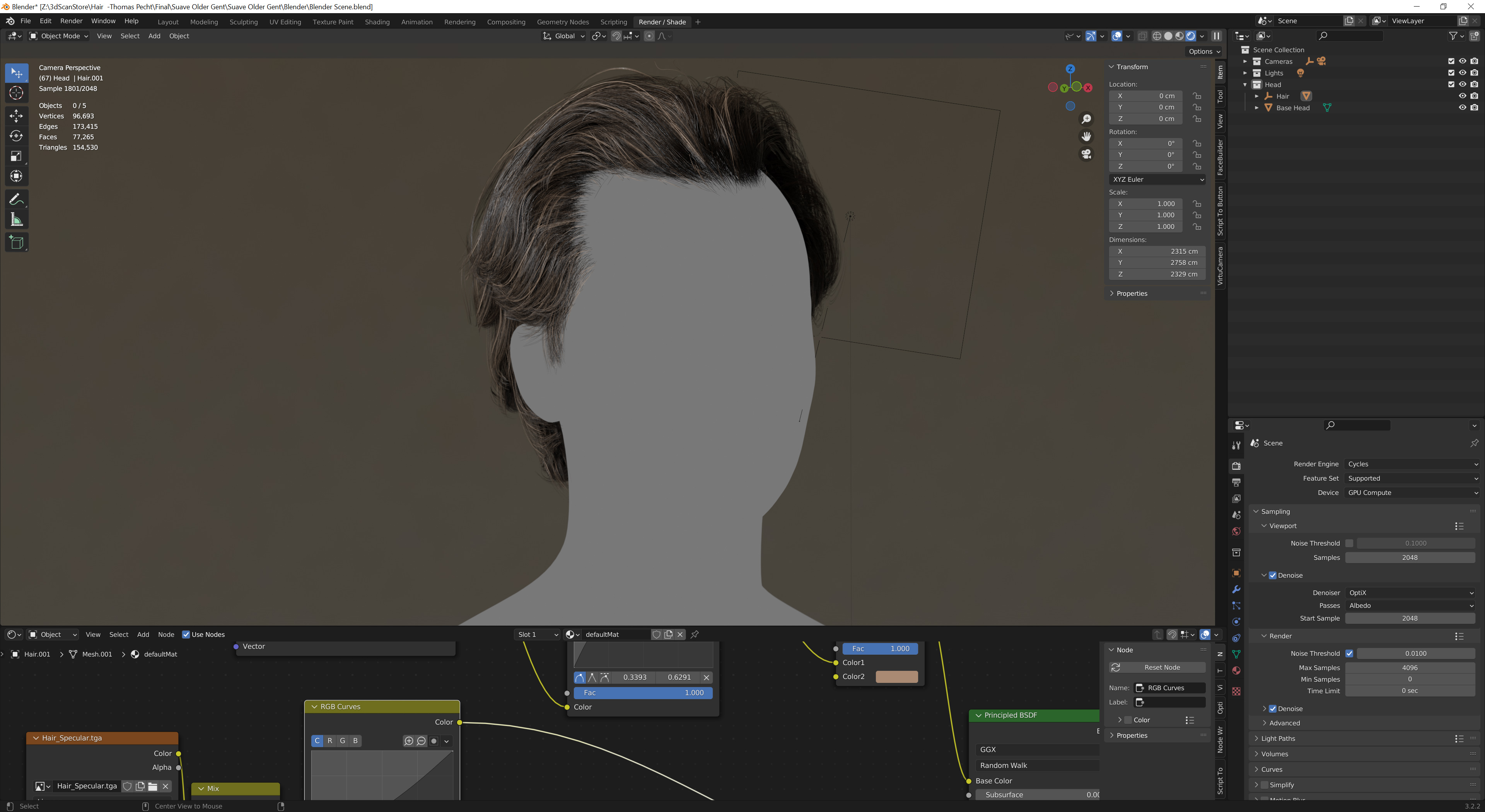The height and width of the screenshot is (812, 1485).
Task: Click the Add Cube tool
Action: 16,242
